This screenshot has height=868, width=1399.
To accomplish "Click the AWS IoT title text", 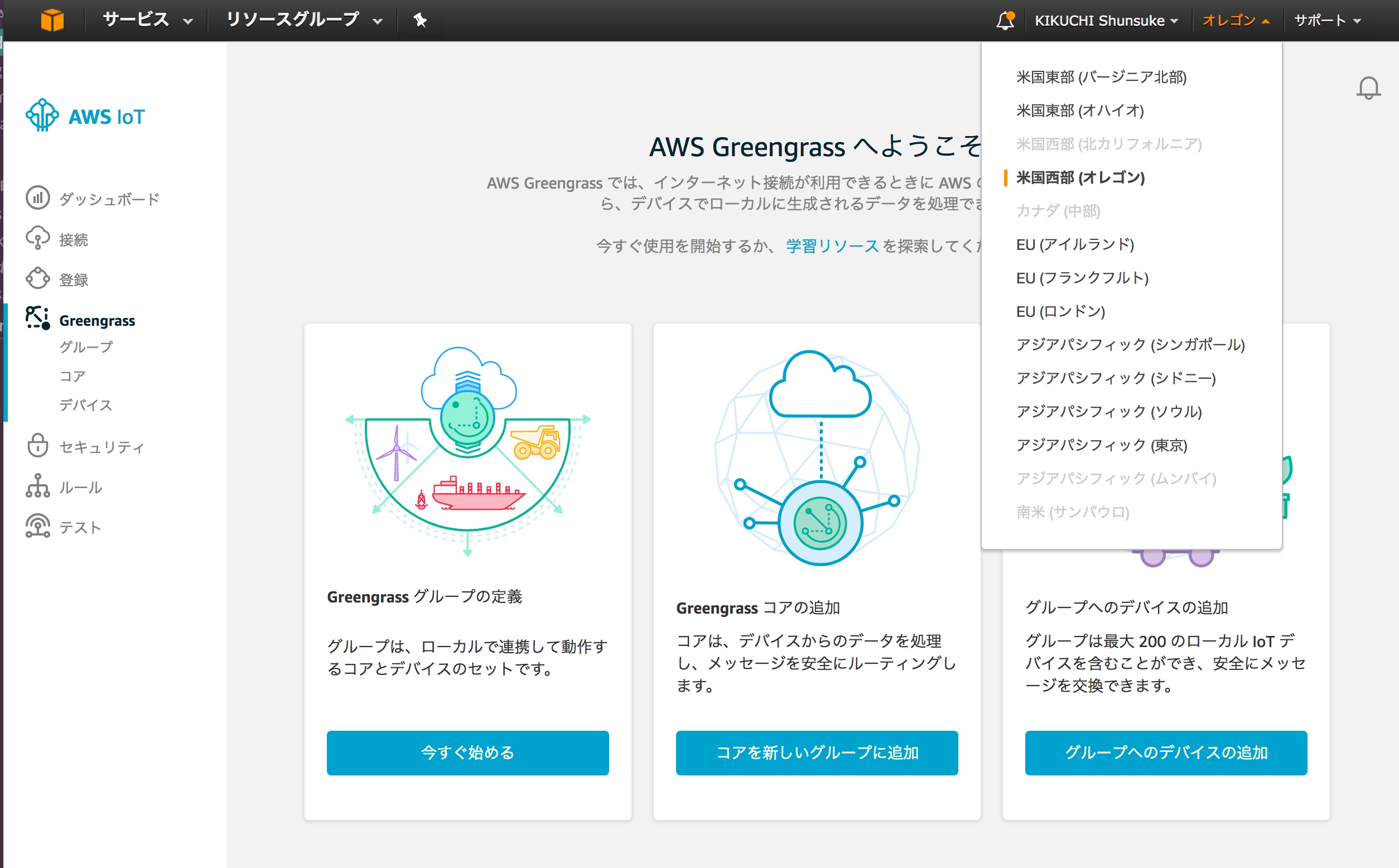I will (x=107, y=117).
